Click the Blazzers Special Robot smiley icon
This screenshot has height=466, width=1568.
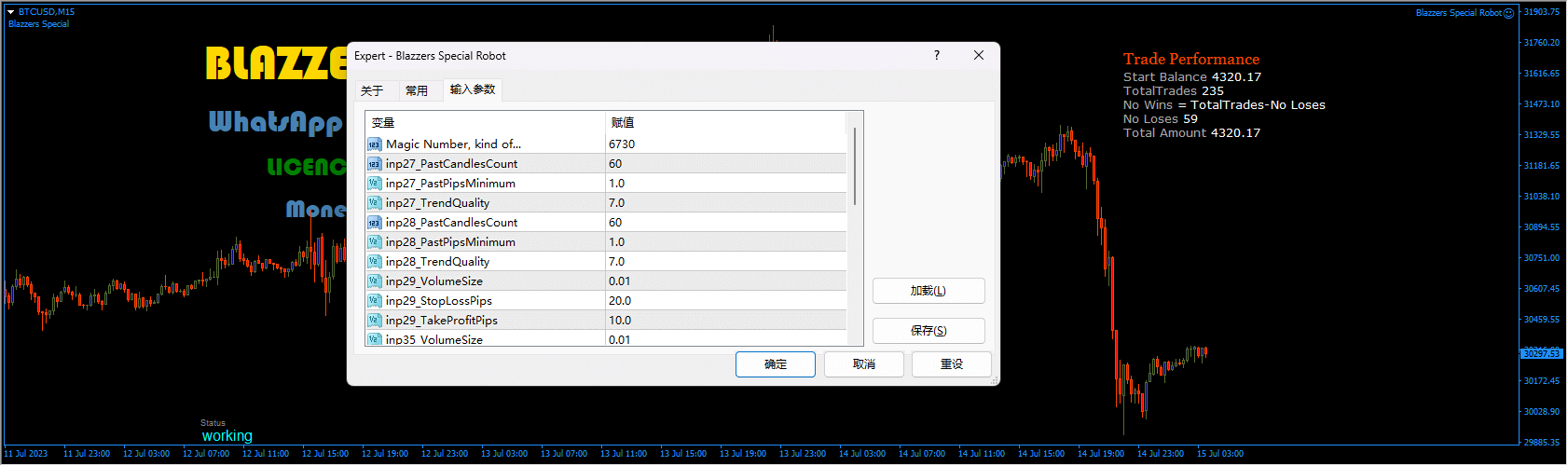coord(1509,13)
